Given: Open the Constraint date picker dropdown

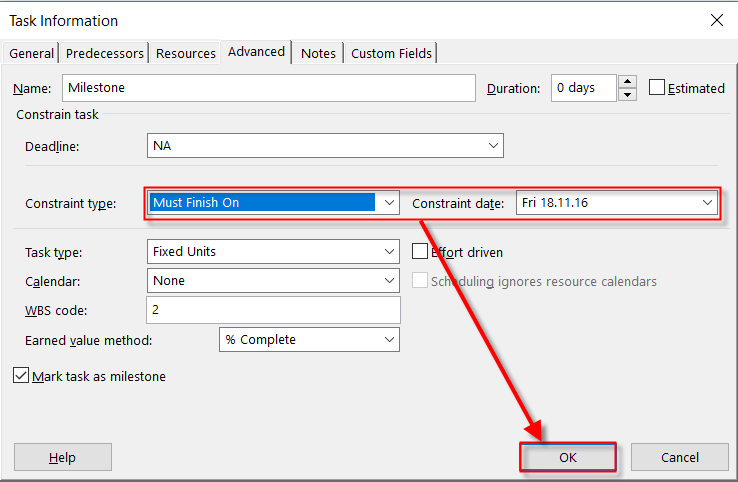Looking at the screenshot, I should 708,203.
